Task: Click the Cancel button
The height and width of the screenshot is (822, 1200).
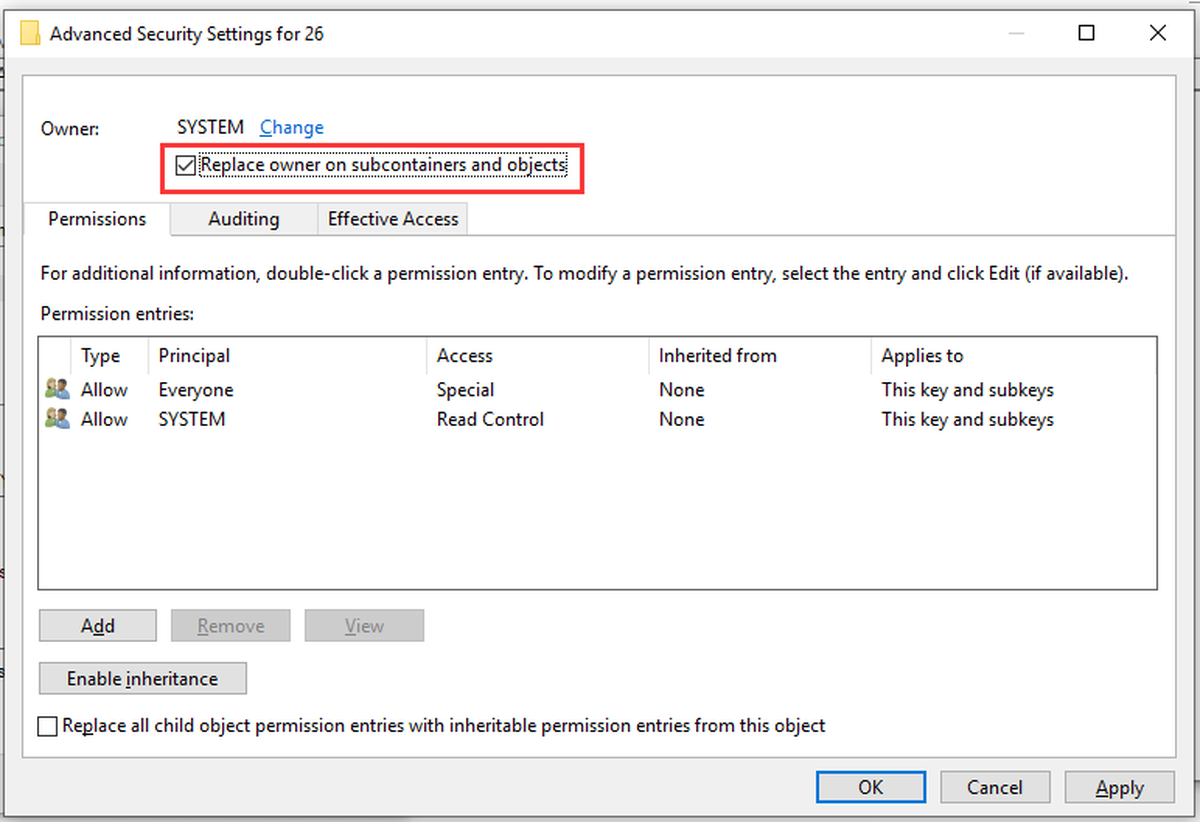Action: coord(995,787)
